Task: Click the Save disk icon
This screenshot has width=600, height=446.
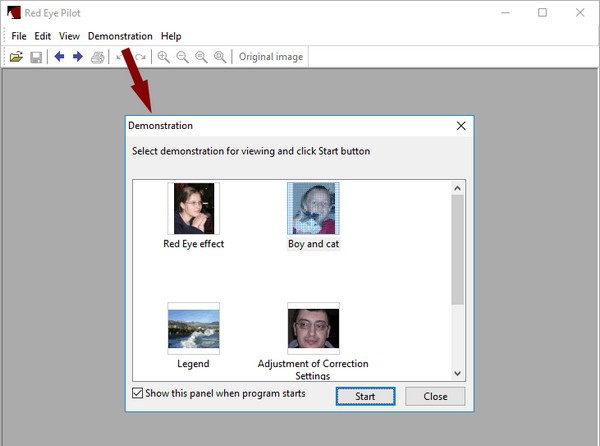Action: coord(36,57)
